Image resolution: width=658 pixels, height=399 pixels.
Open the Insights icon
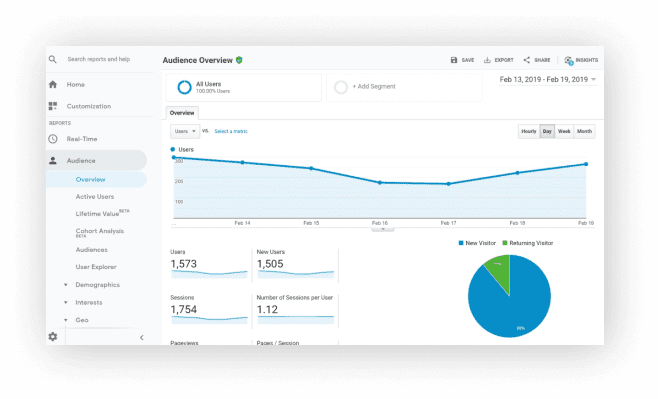(x=569, y=60)
